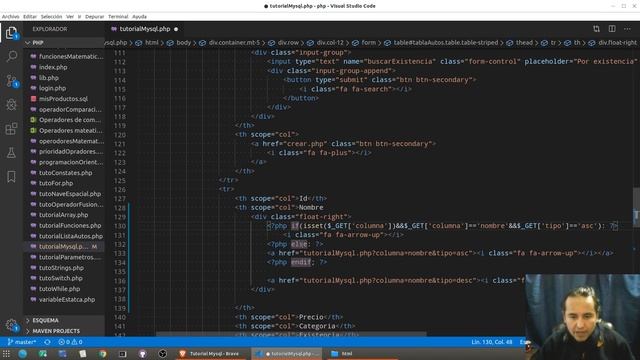Viewport: 640px width, 360px height.
Task: Open the terminal icon in taskbar
Action: 122,353
